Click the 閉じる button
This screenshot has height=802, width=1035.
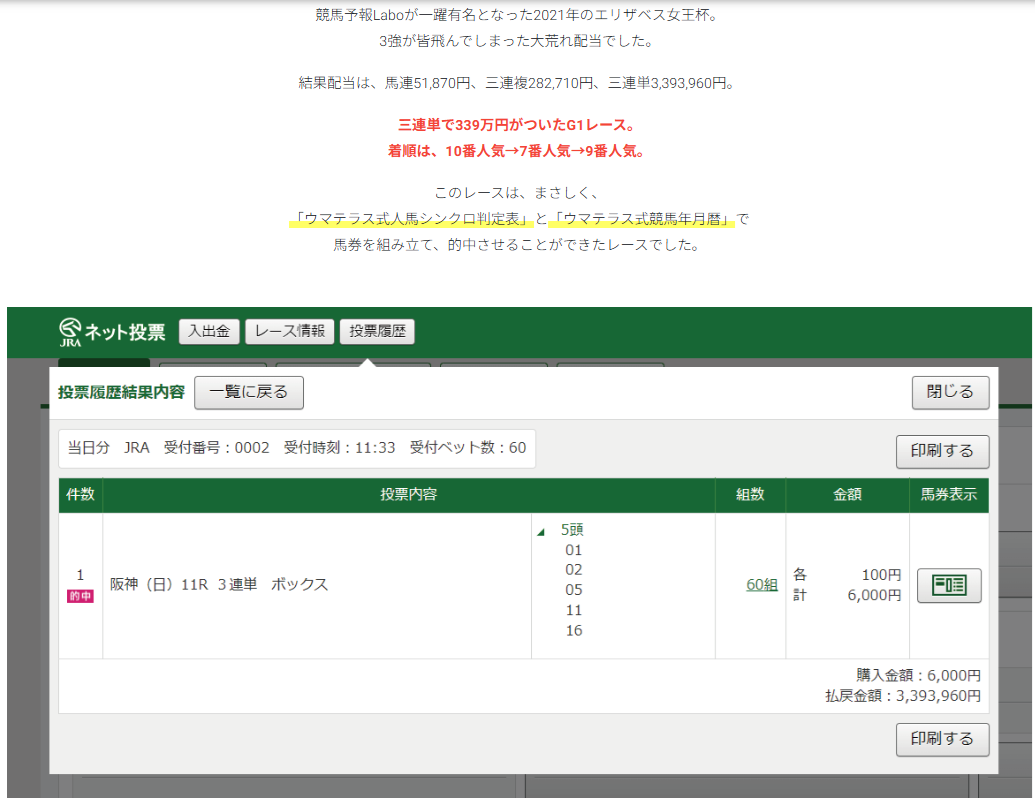[x=950, y=393]
